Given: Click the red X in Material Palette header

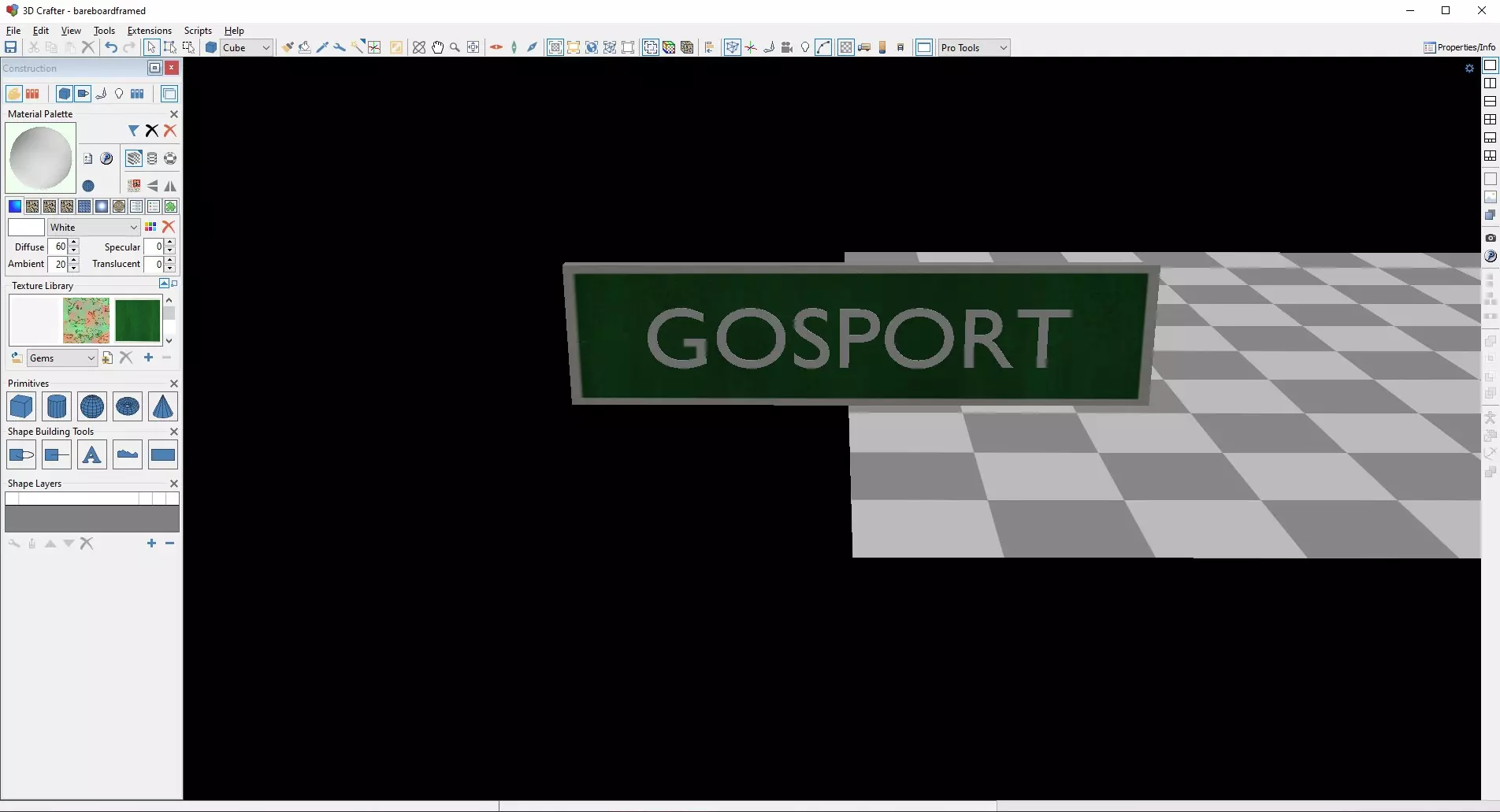Looking at the screenshot, I should [x=170, y=131].
